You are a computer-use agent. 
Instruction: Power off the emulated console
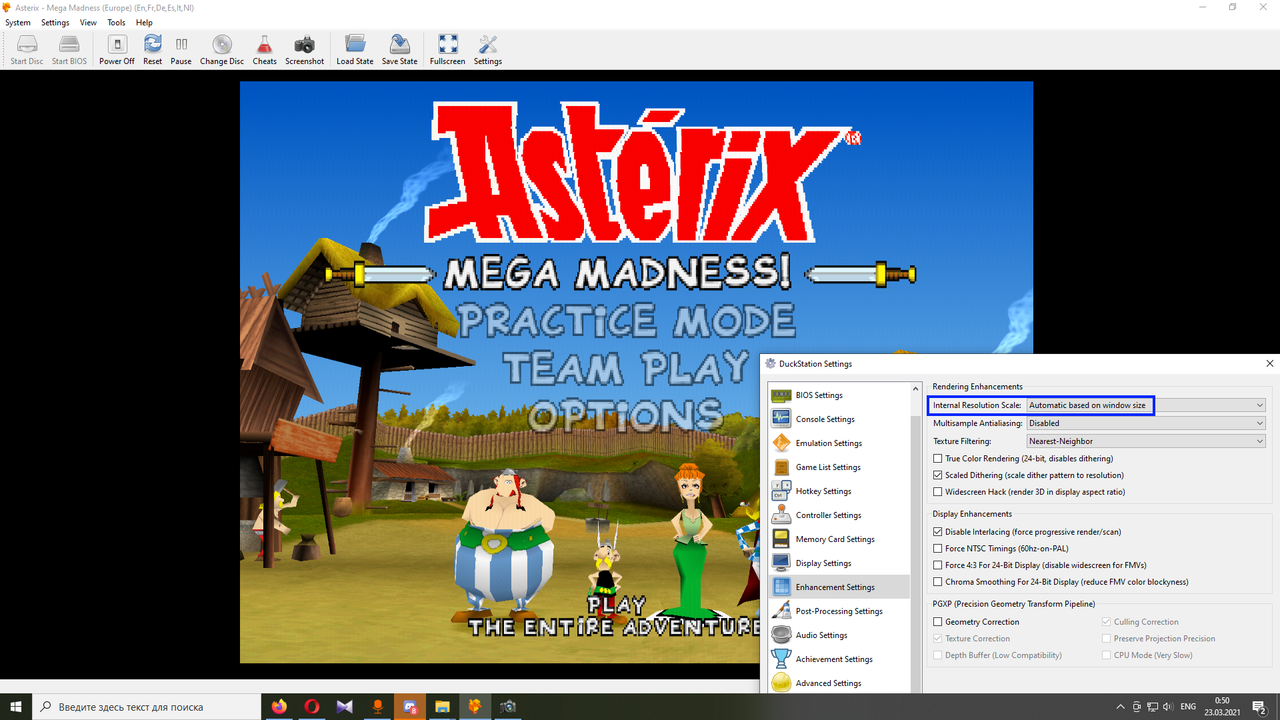pyautogui.click(x=117, y=49)
